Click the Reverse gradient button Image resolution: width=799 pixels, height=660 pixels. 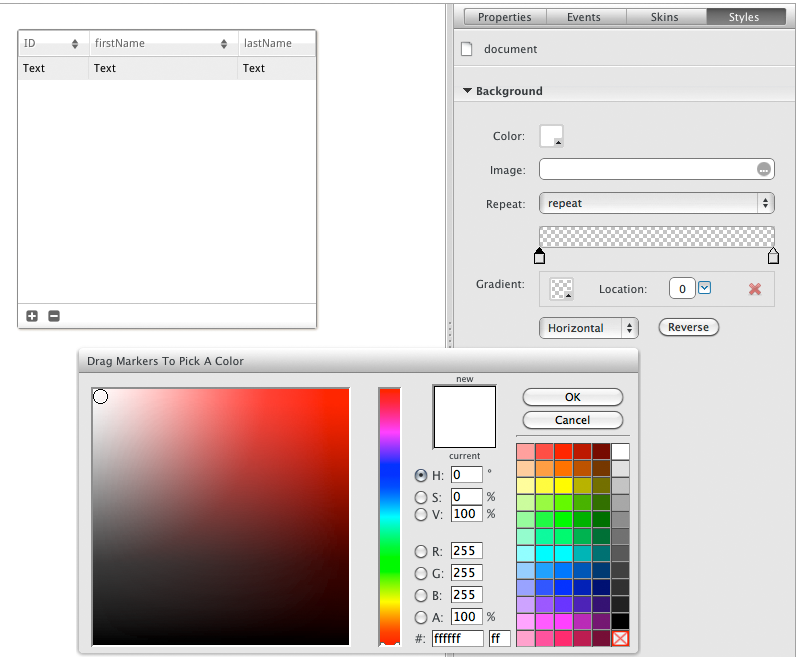pos(688,327)
